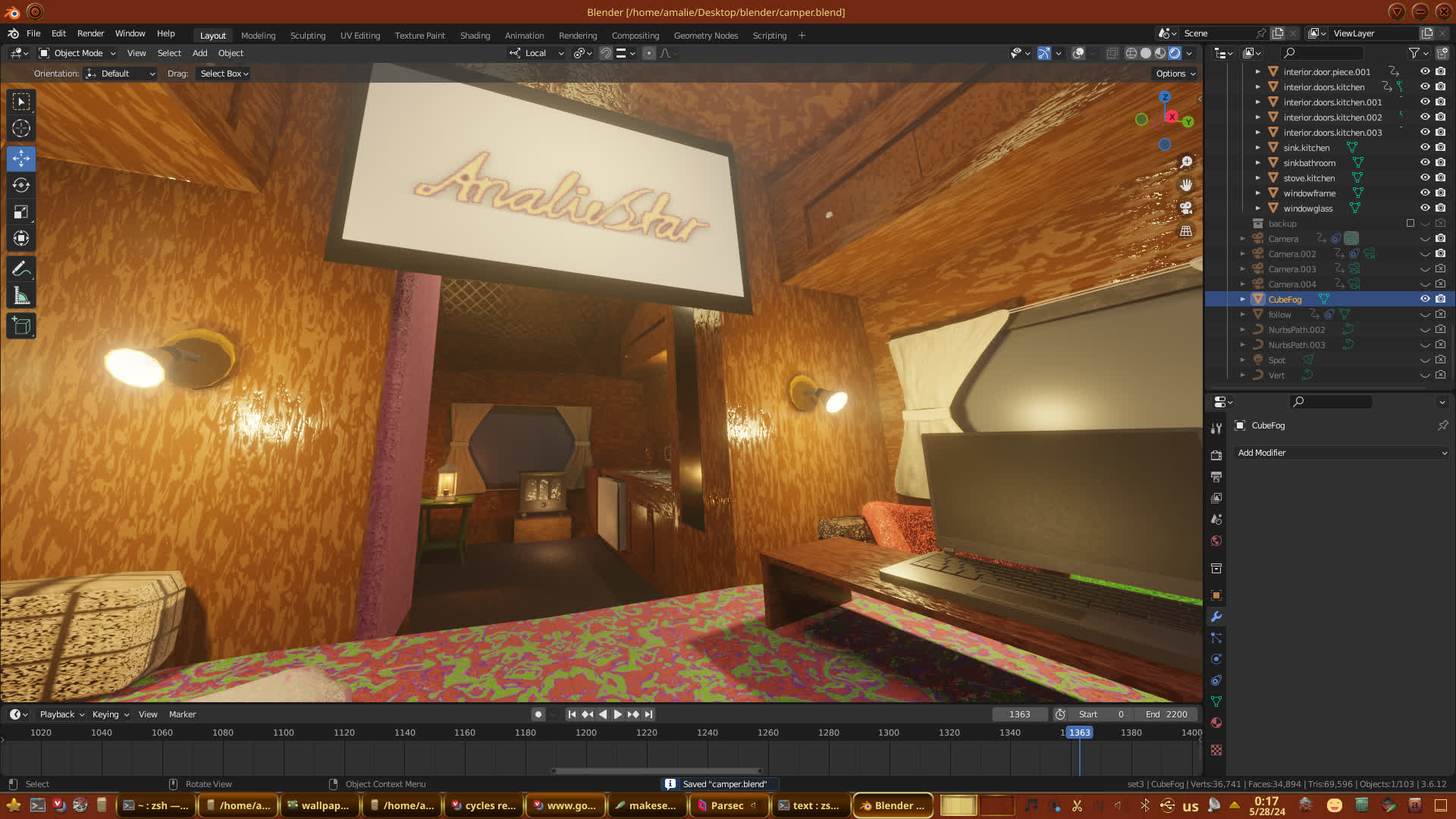This screenshot has width=1456, height=819.
Task: Select the 3D Cursor tool
Action: click(x=21, y=128)
